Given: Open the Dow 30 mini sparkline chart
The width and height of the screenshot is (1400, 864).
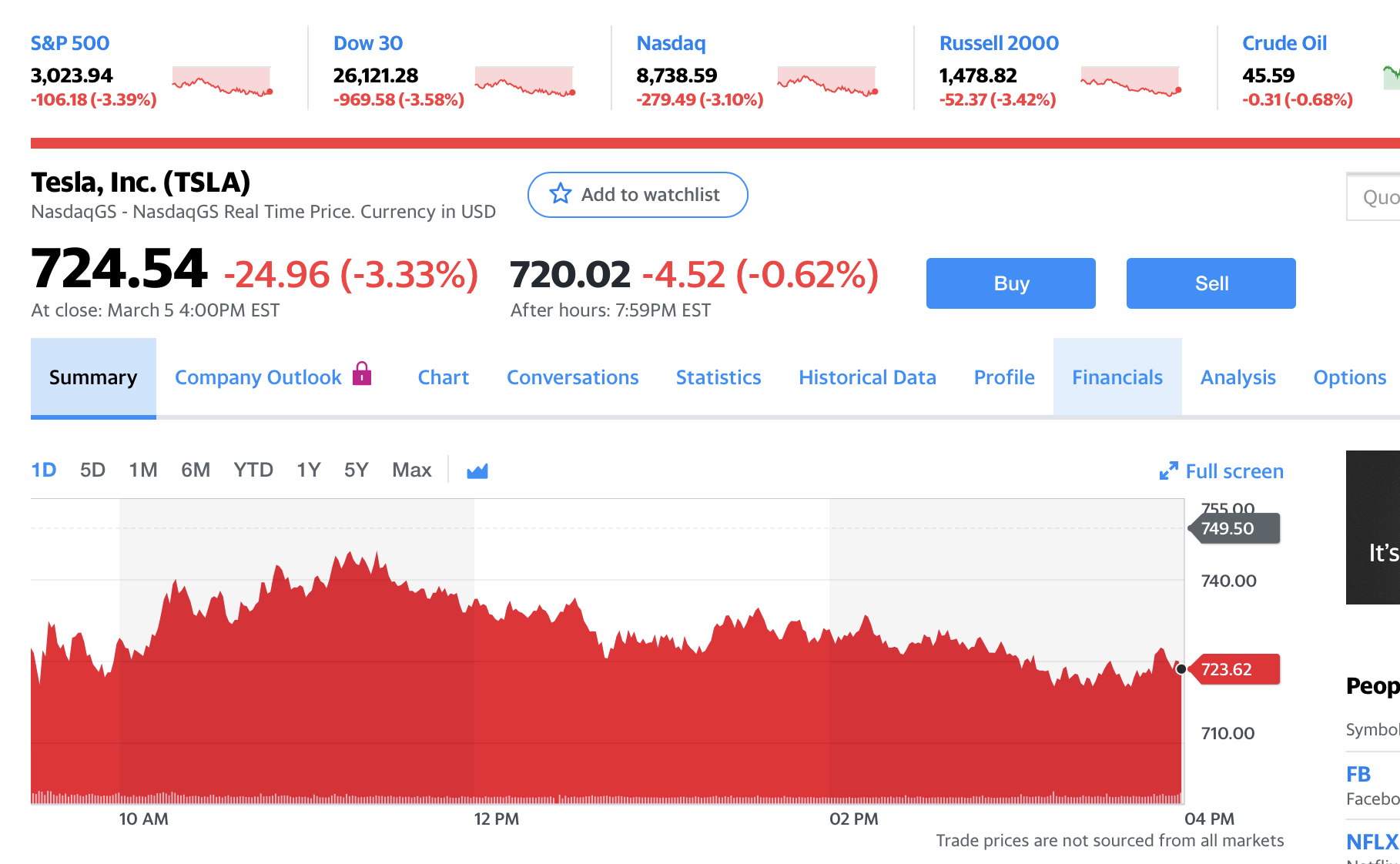Looking at the screenshot, I should point(524,81).
